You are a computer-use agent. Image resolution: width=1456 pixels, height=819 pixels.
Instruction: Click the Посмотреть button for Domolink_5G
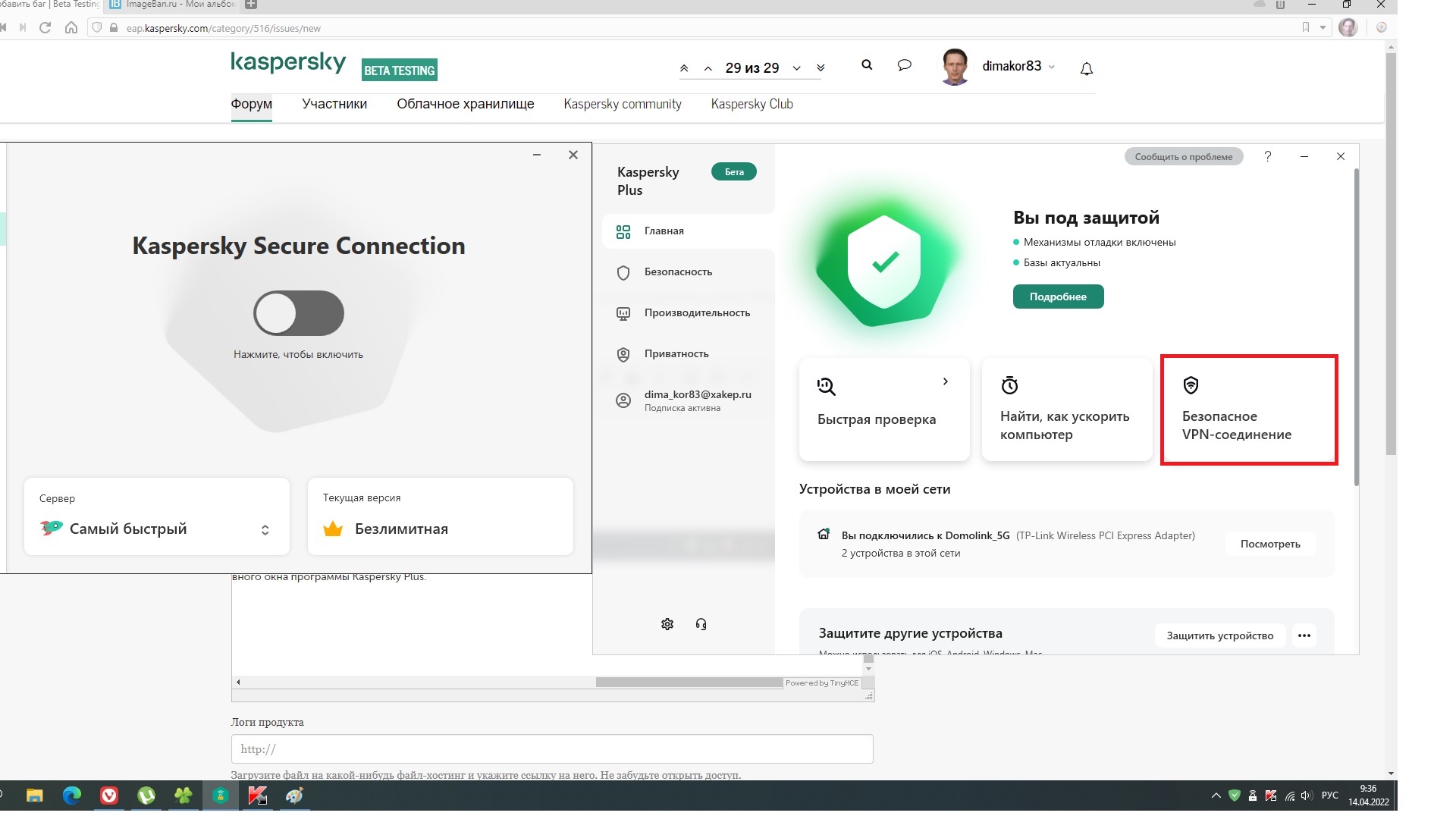(x=1270, y=544)
